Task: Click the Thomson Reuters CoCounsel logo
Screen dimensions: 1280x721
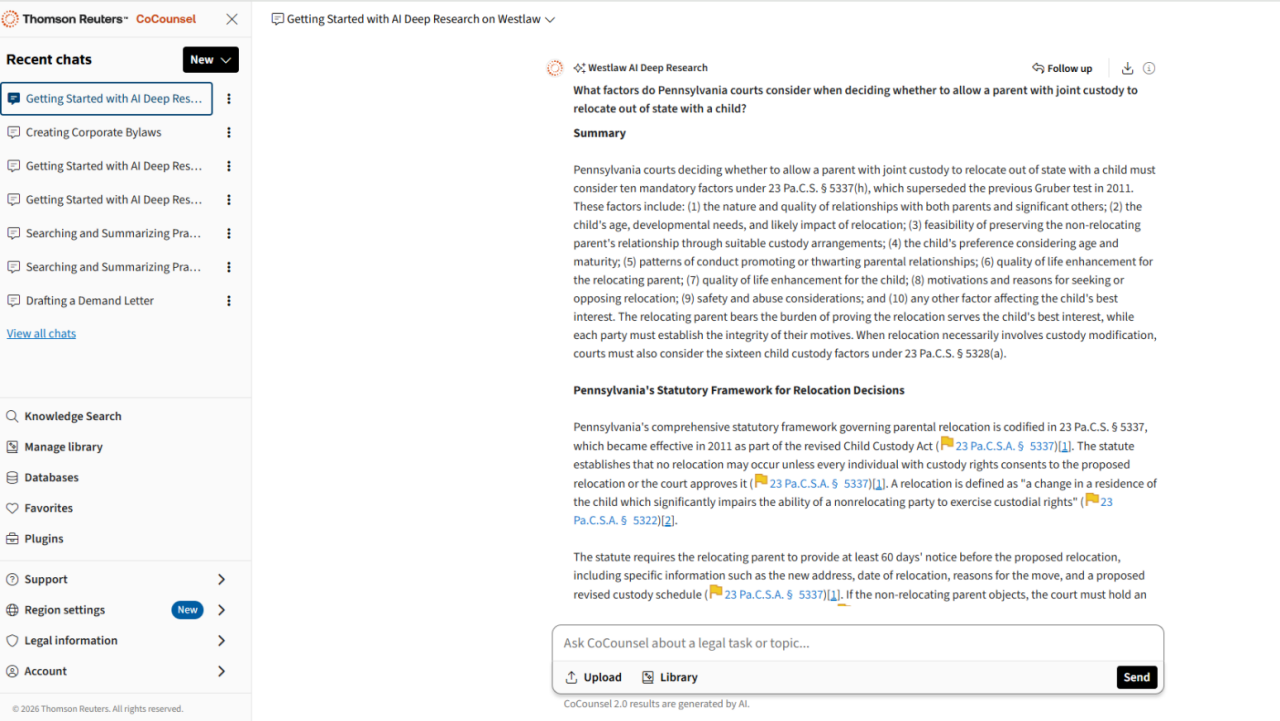Action: click(x=99, y=19)
